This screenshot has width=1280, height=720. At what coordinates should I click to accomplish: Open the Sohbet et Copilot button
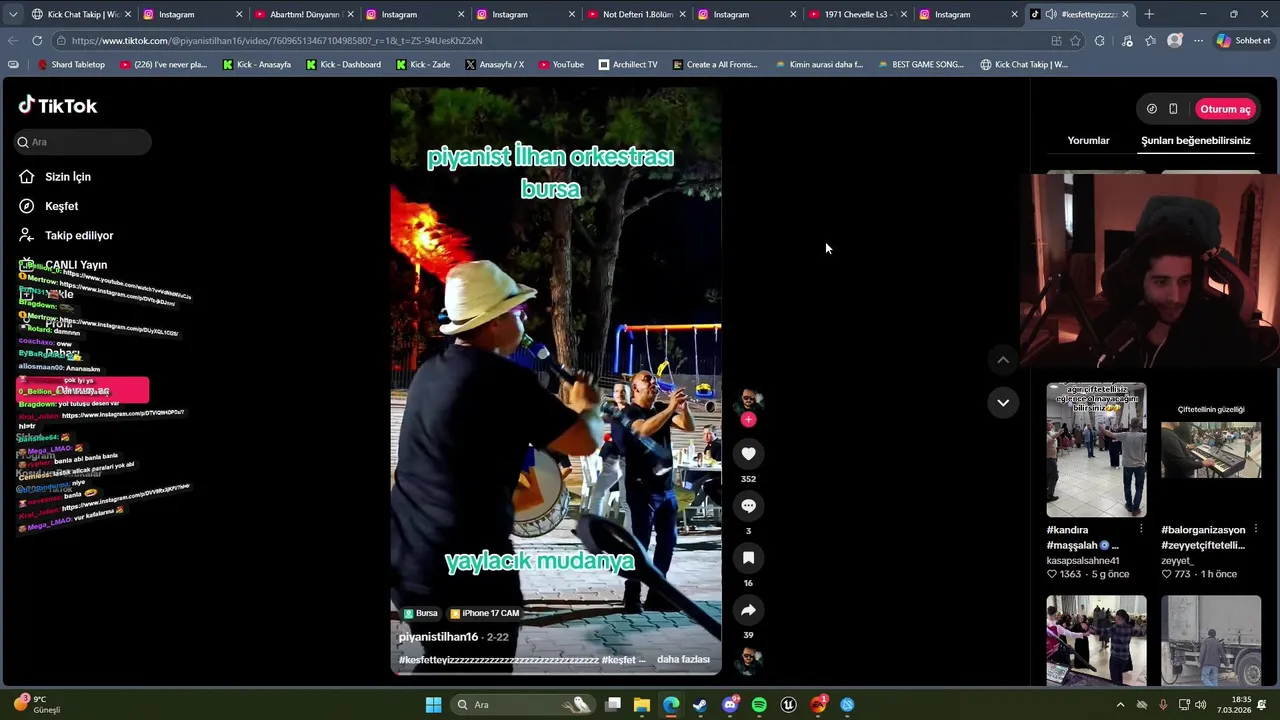point(1243,41)
